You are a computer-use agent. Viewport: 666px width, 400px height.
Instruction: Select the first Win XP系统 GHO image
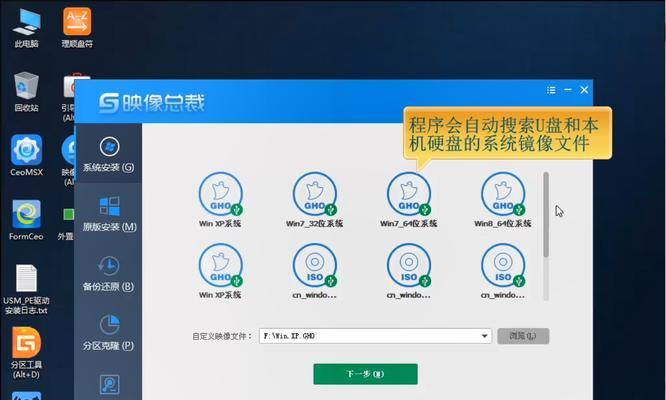pyautogui.click(x=220, y=200)
